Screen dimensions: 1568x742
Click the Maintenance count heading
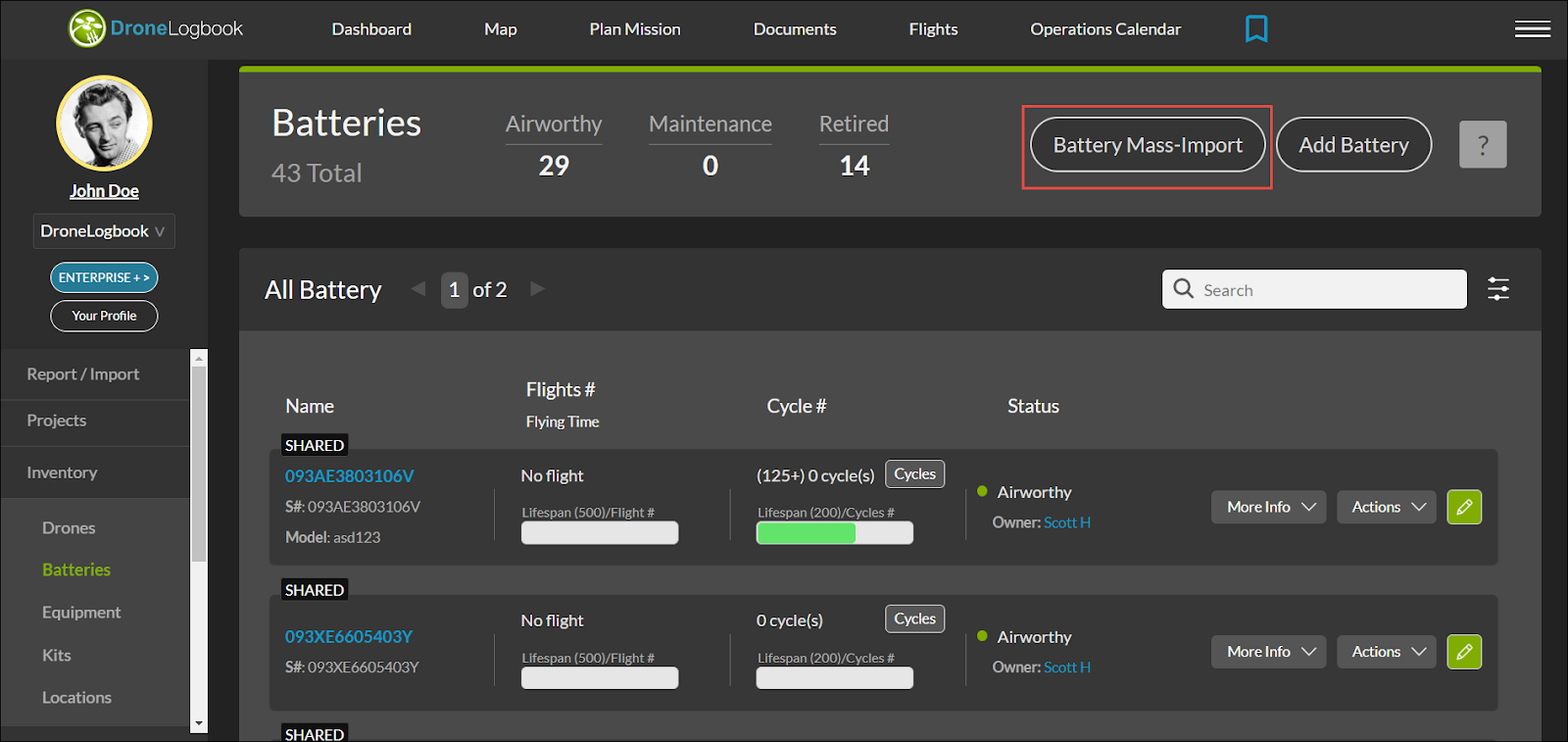710,124
